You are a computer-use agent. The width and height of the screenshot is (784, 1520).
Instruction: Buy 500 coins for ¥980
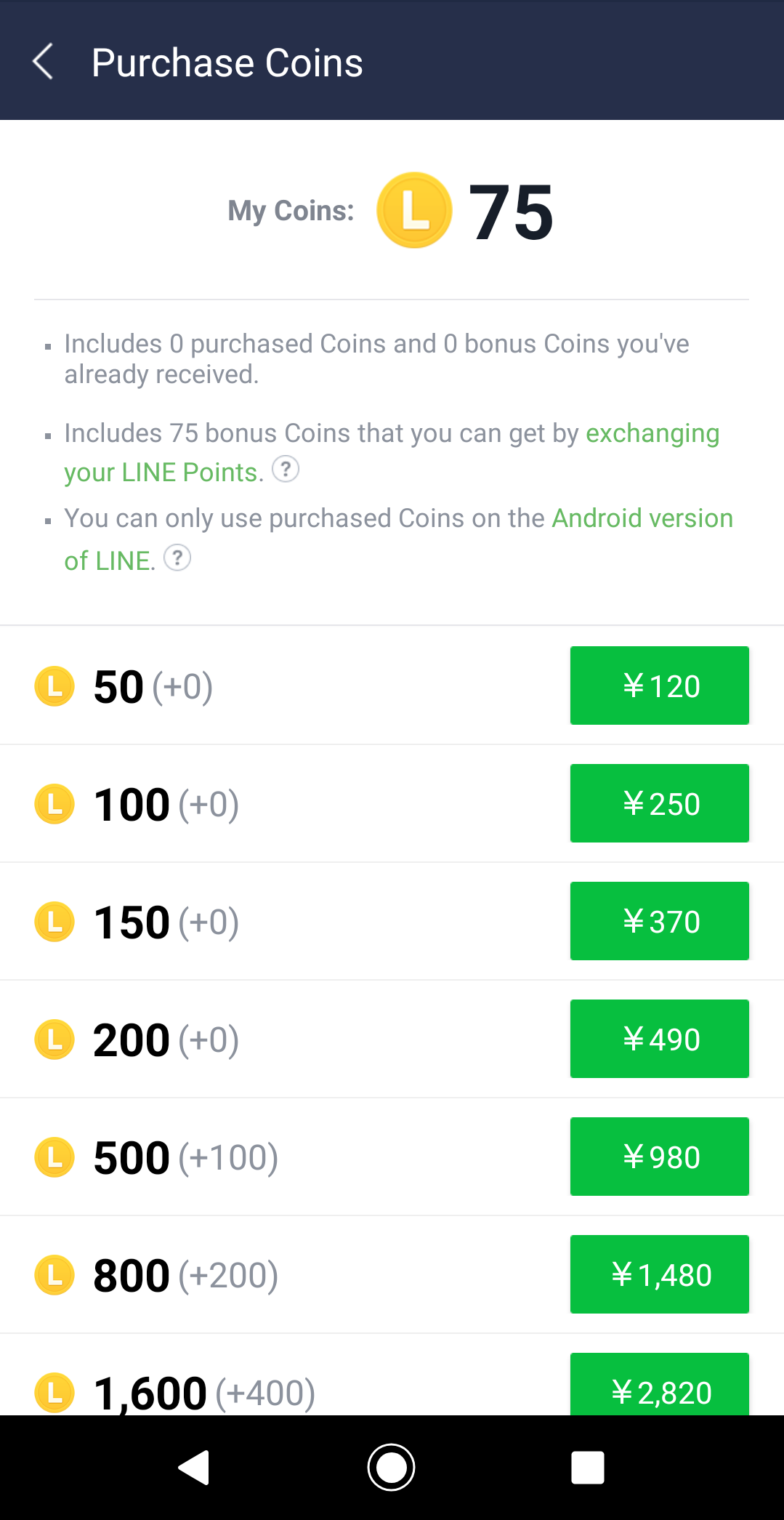(x=659, y=1157)
